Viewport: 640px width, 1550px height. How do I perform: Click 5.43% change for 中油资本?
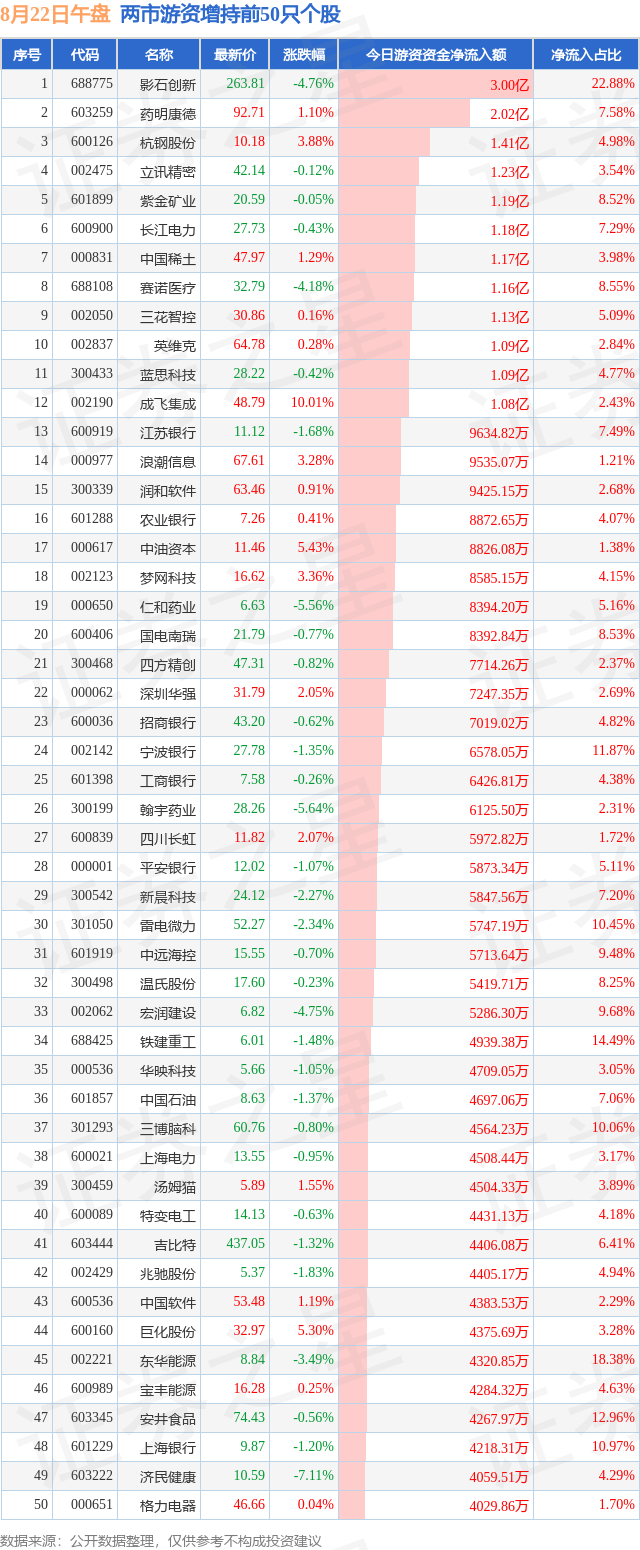(x=318, y=548)
